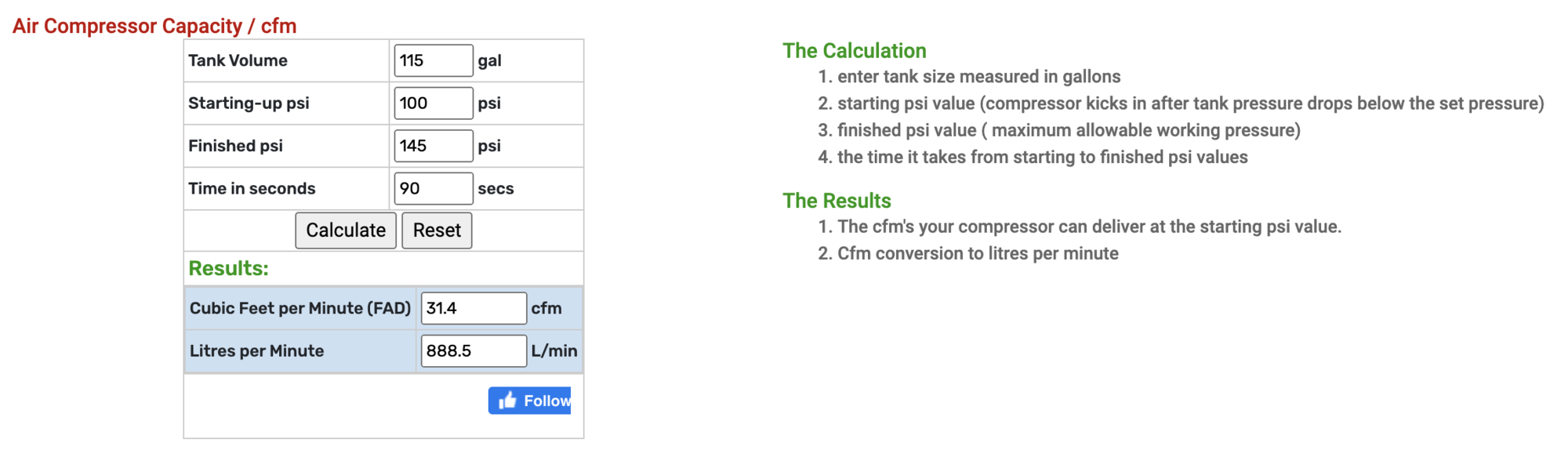Click the Time in seconds input

coord(433,188)
